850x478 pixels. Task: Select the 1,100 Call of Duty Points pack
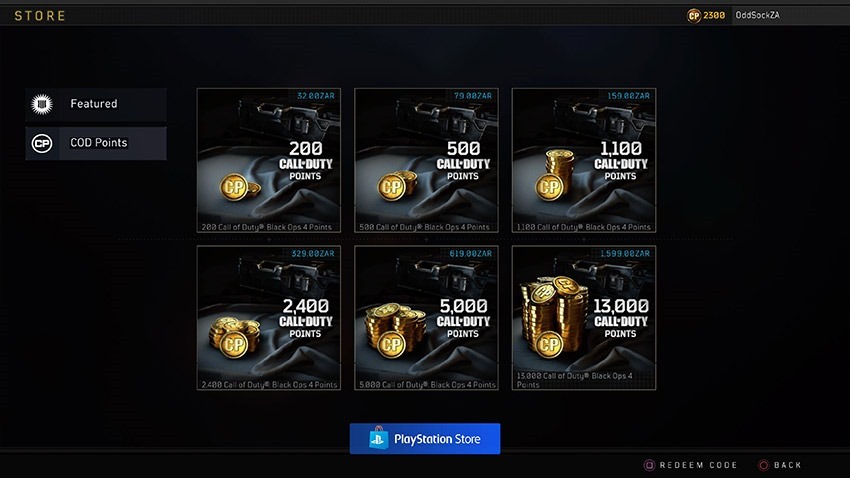584,160
